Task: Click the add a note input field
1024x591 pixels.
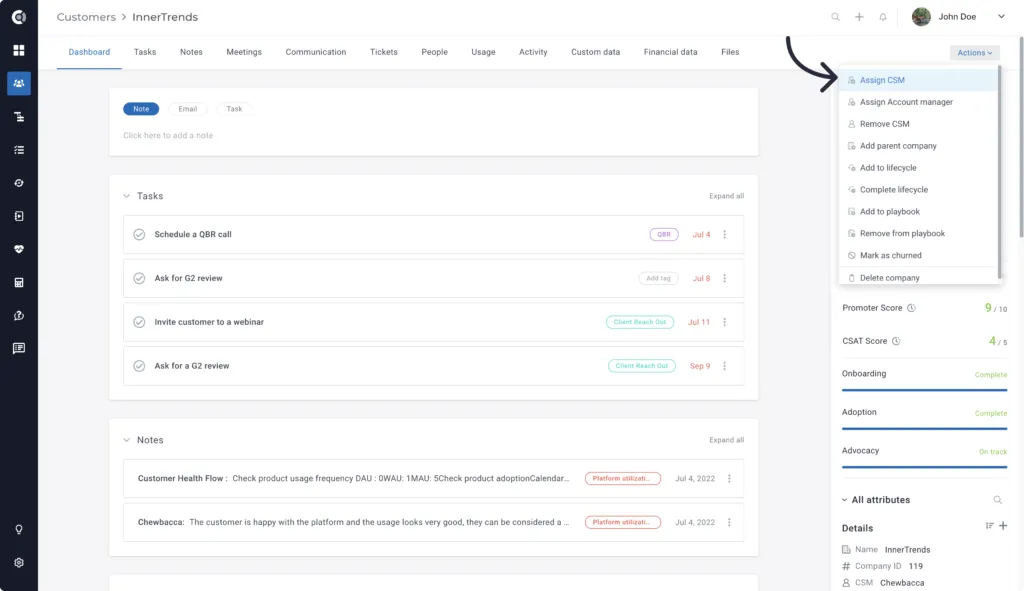Action: click(x=168, y=136)
